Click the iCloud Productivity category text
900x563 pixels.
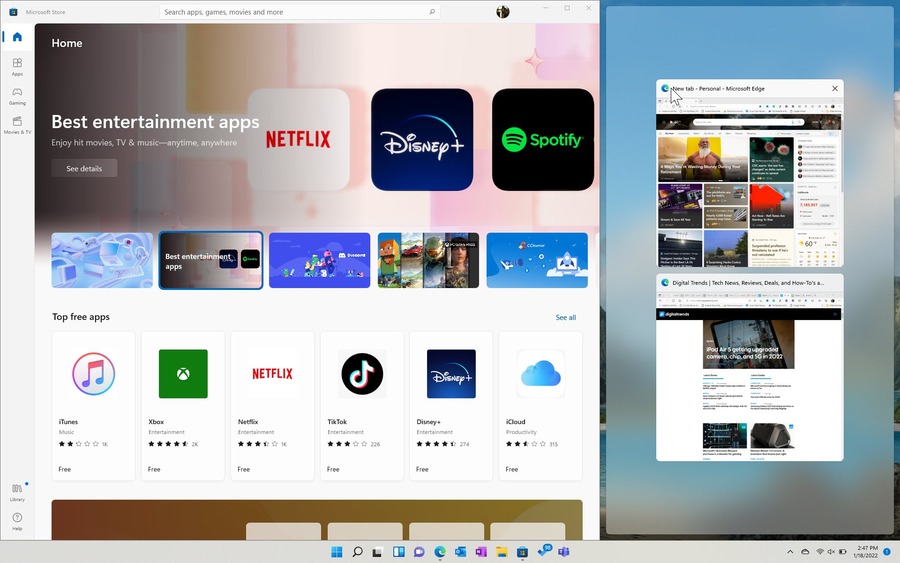[x=521, y=432]
